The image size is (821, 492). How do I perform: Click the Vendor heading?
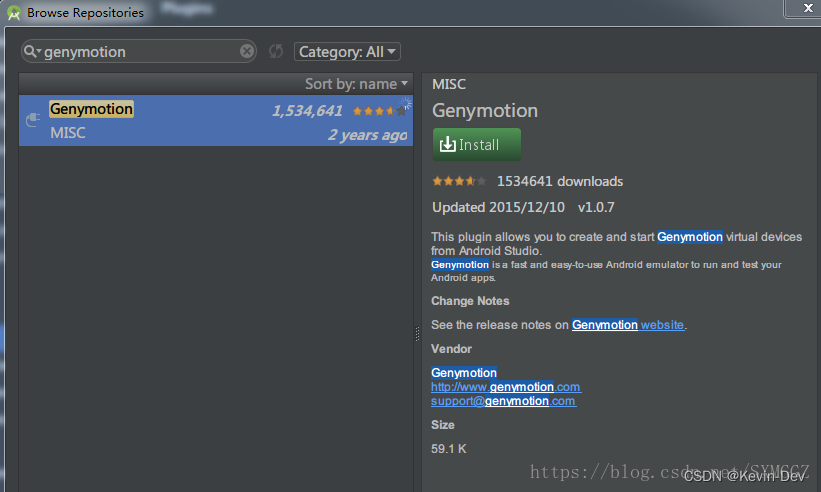click(x=451, y=349)
